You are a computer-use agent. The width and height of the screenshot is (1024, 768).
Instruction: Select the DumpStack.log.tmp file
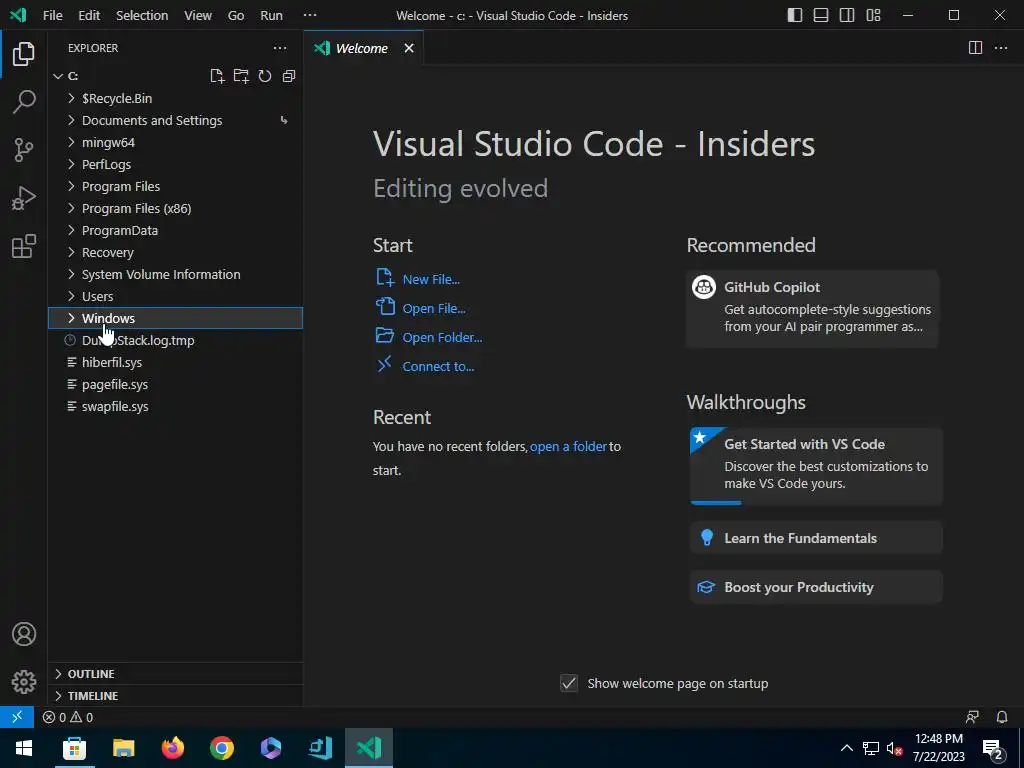[x=175, y=340]
